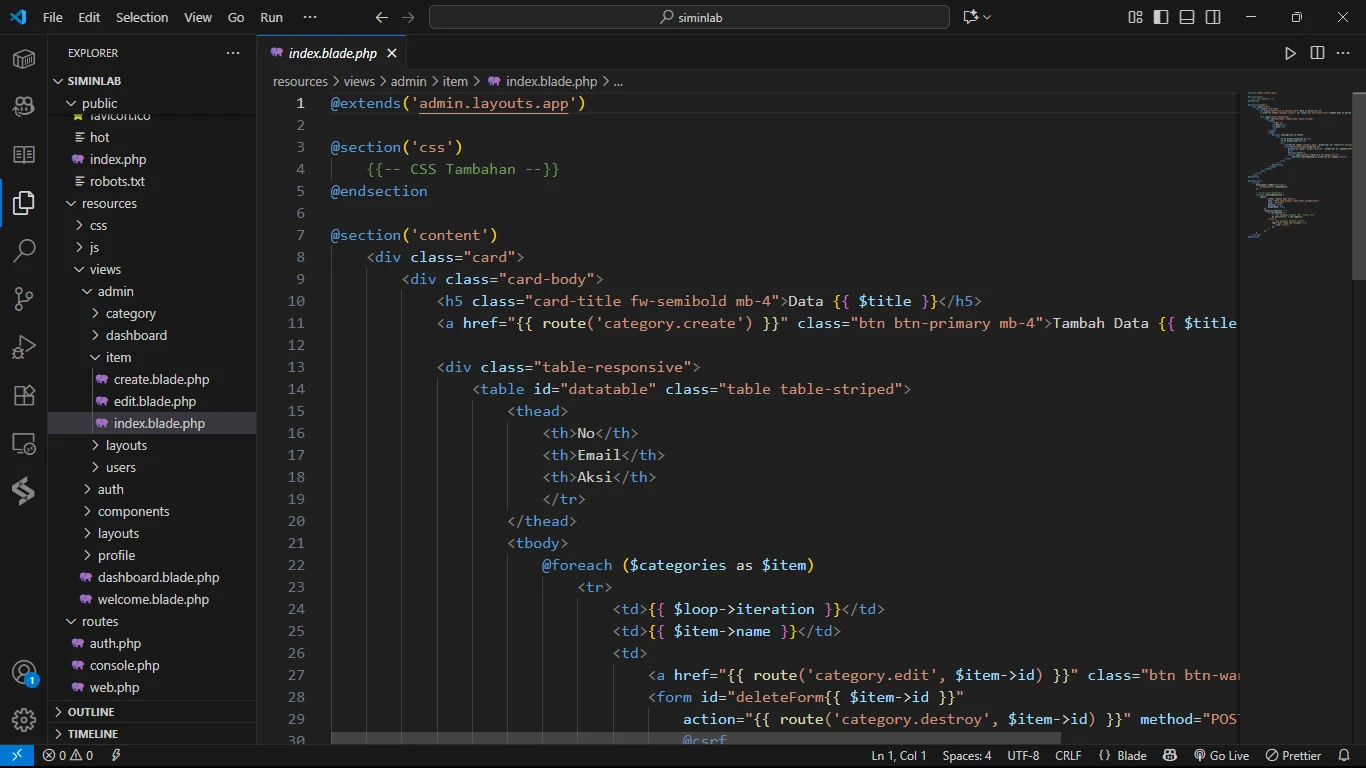This screenshot has width=1366, height=768.
Task: Open create.blade.php from the explorer
Action: click(x=161, y=379)
